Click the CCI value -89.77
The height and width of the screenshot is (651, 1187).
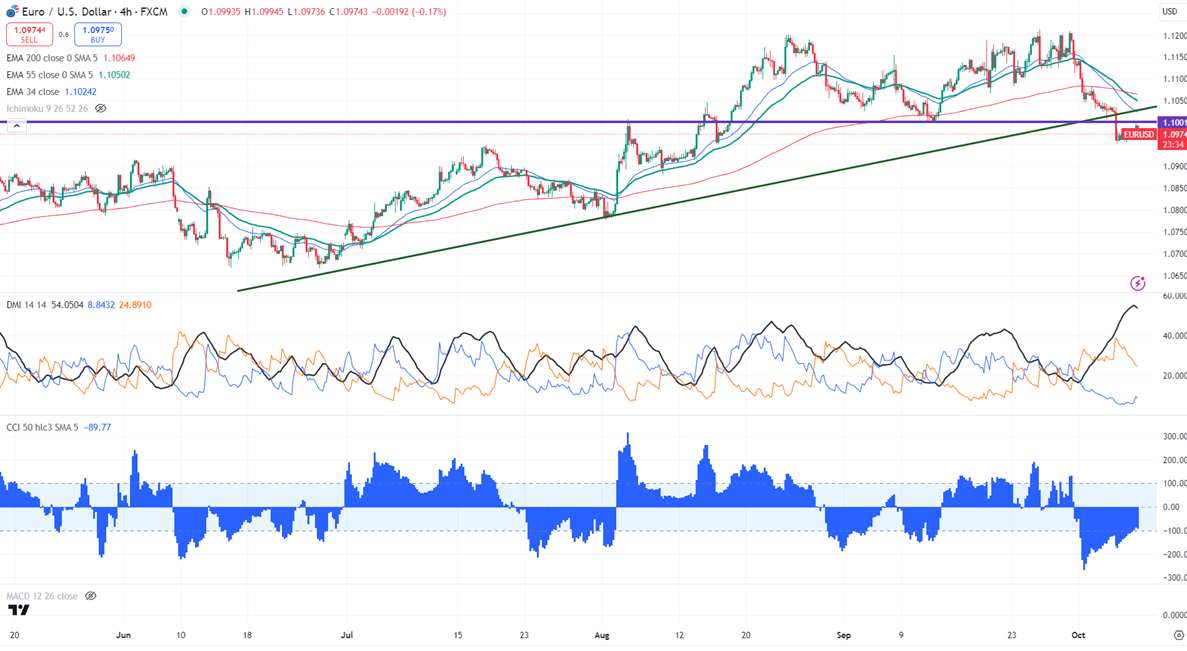(98, 427)
